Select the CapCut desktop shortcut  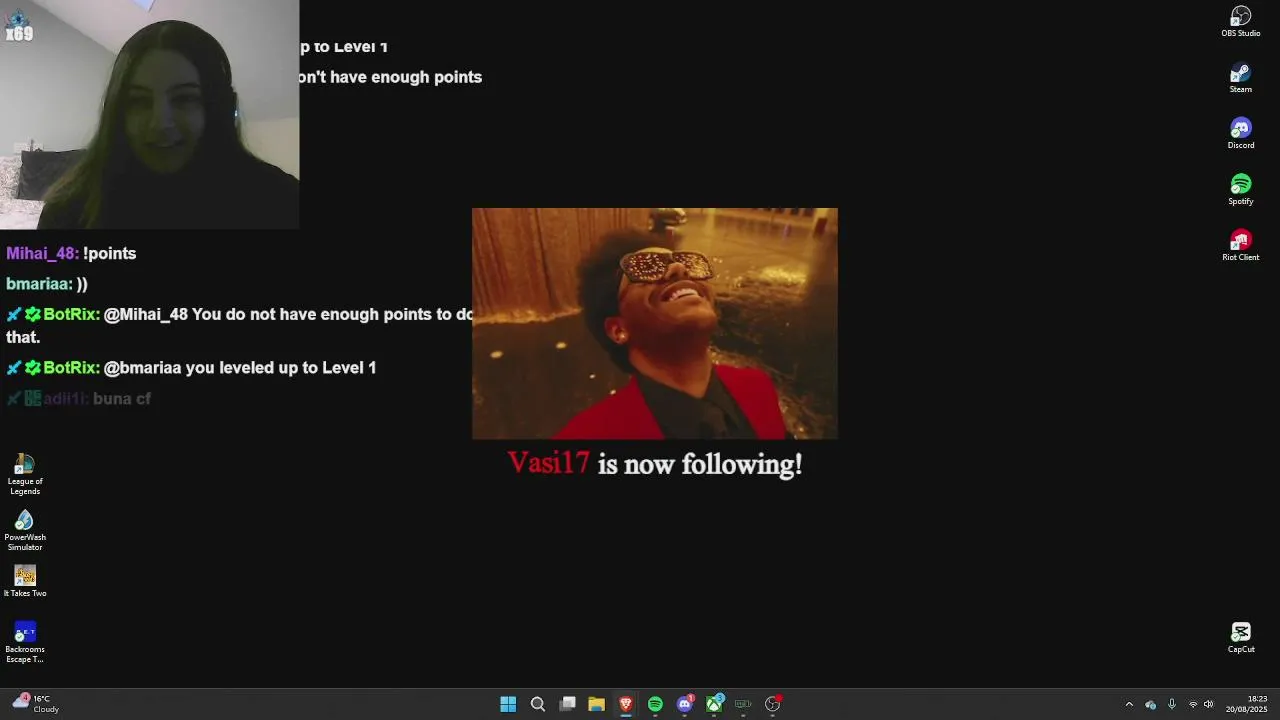pyautogui.click(x=1240, y=638)
